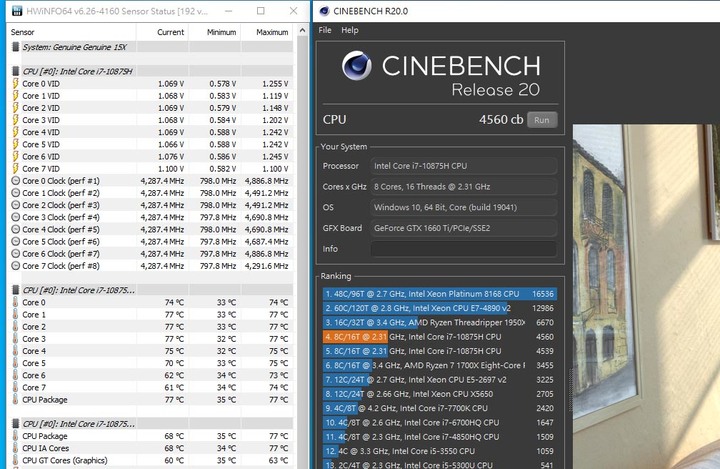Select the Sensor column header
The height and width of the screenshot is (469, 720).
pos(72,32)
